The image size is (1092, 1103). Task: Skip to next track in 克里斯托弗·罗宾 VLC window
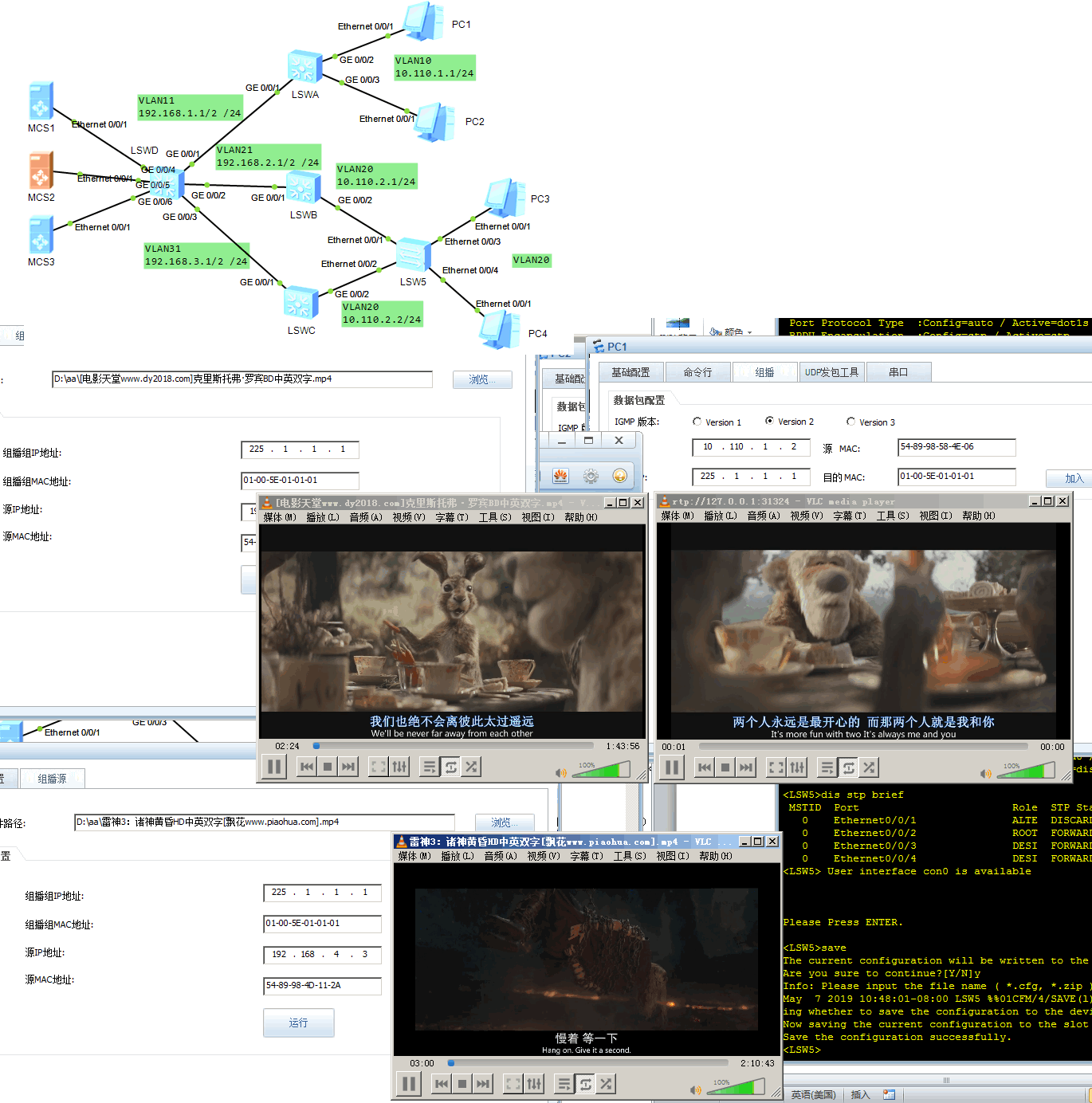click(x=348, y=767)
